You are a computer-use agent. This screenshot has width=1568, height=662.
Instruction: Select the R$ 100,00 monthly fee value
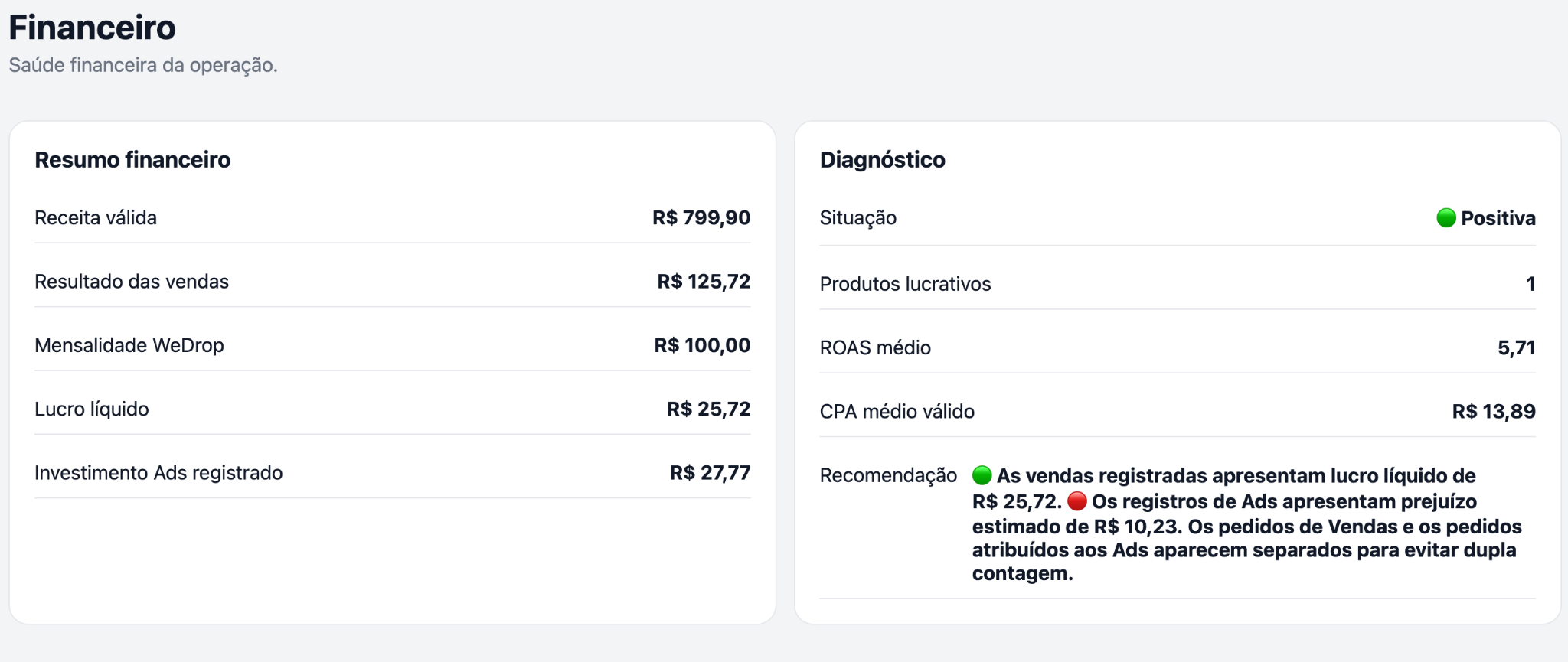click(x=702, y=344)
